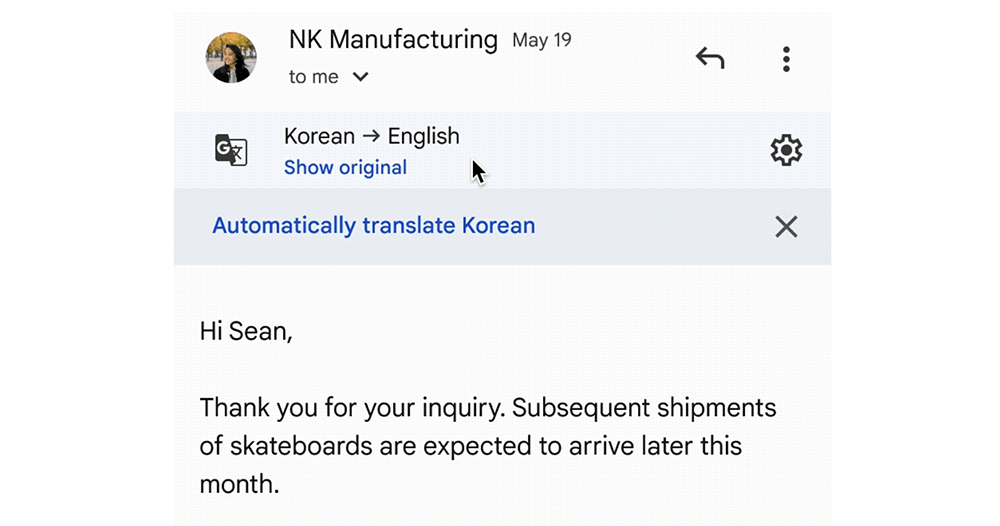Select the 'English' target language text
The height and width of the screenshot is (526, 1000).
423,136
